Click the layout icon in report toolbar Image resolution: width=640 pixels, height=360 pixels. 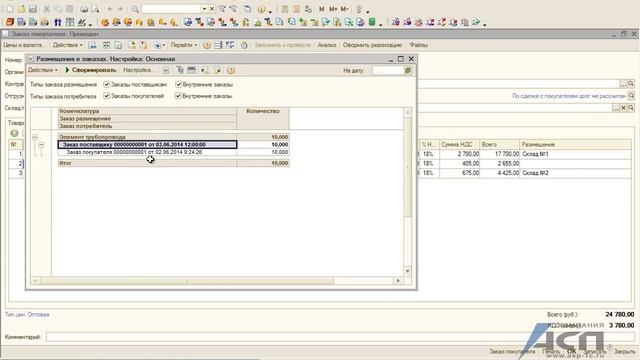click(x=191, y=70)
